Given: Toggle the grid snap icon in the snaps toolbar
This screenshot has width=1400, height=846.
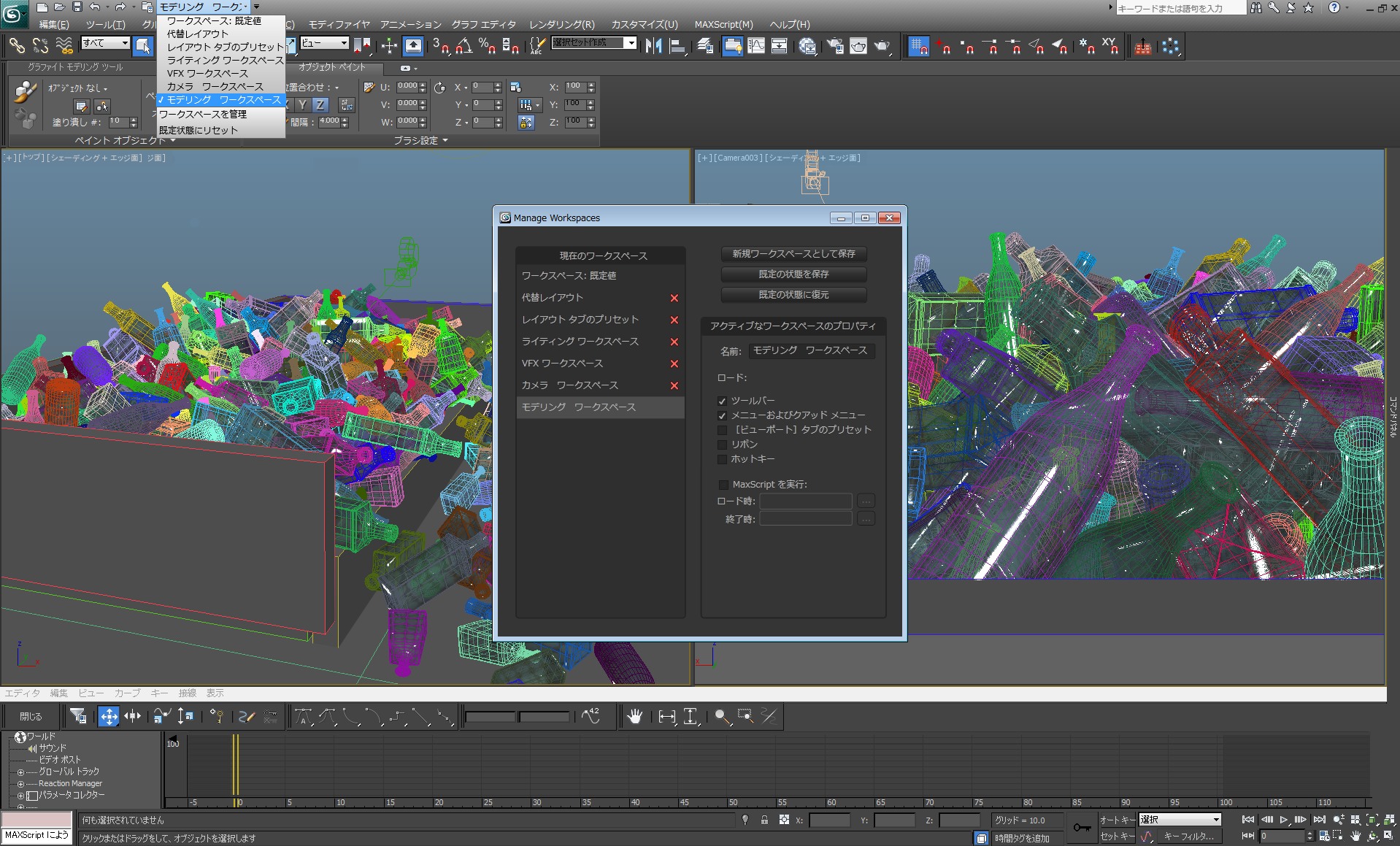Looking at the screenshot, I should coord(918,46).
